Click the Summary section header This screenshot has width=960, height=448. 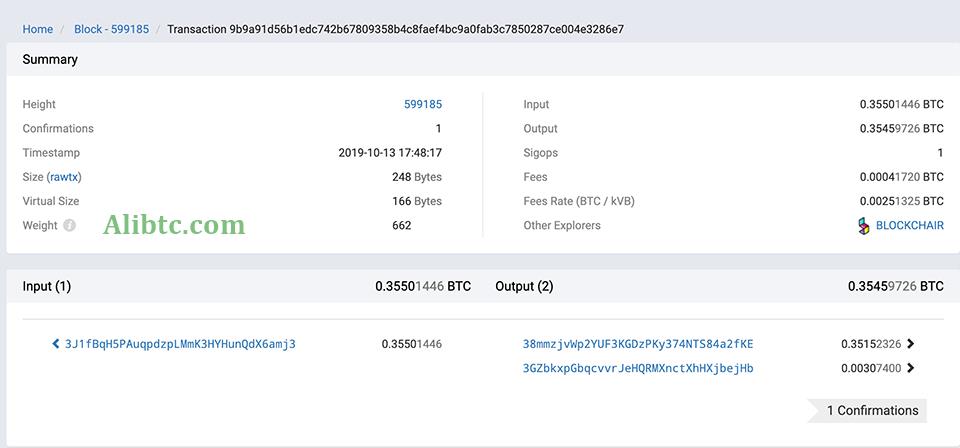pyautogui.click(x=50, y=59)
